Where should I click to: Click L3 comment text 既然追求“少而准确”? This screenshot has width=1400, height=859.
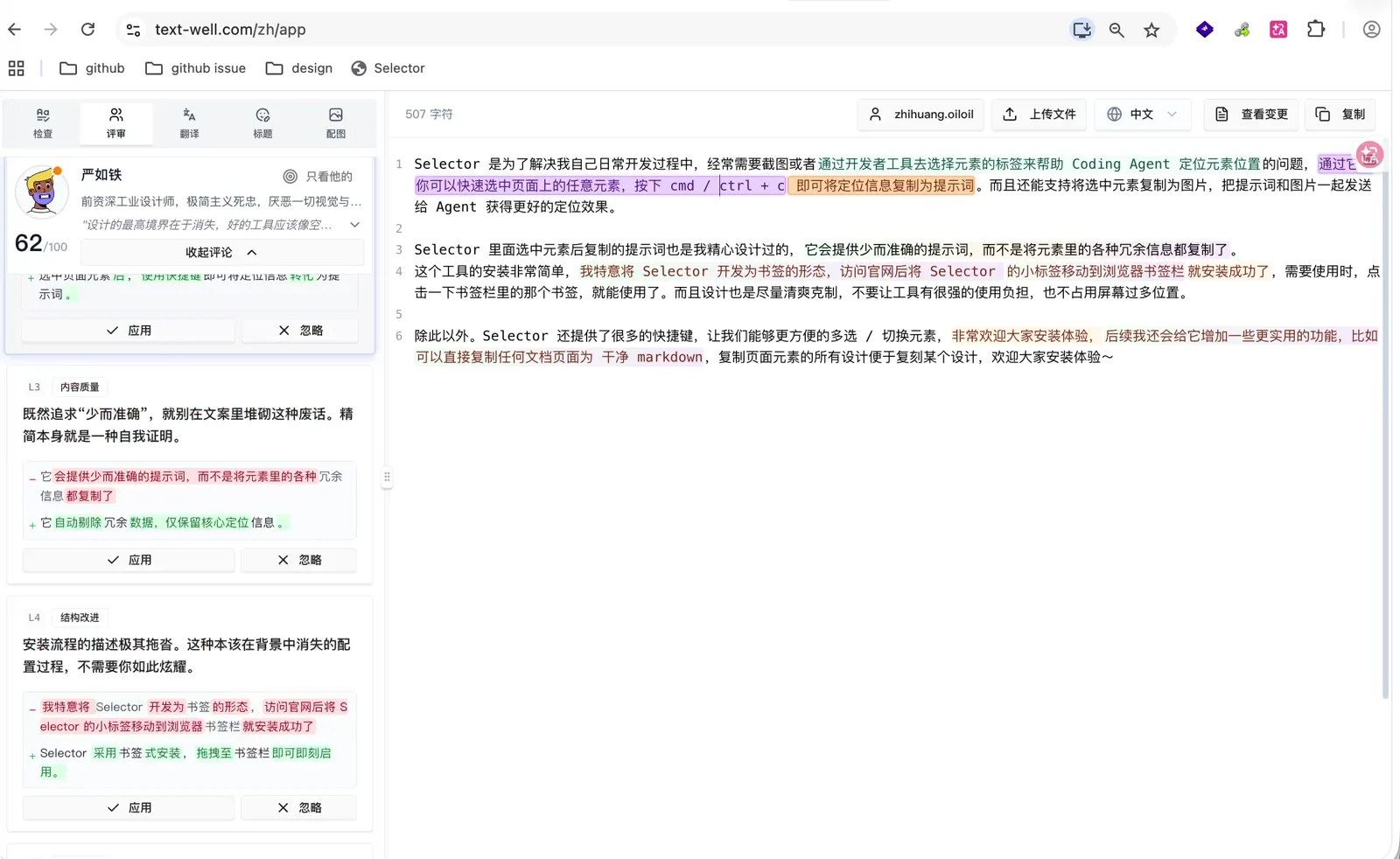point(85,414)
